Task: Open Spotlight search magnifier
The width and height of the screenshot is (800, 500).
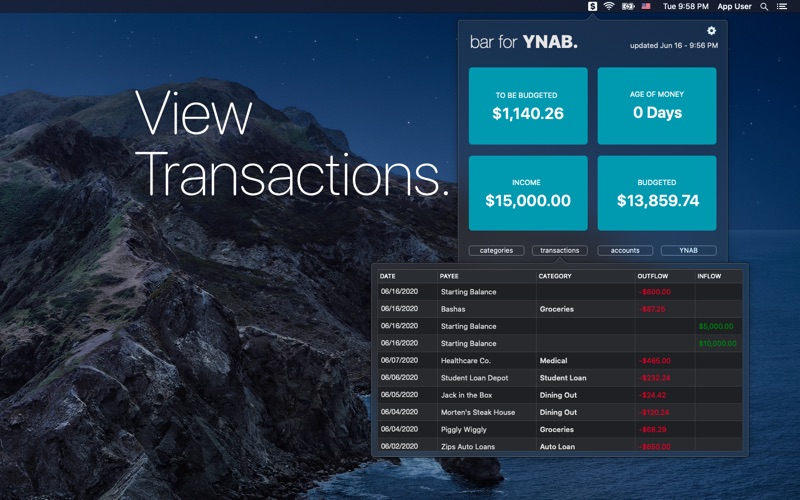Action: click(x=764, y=7)
